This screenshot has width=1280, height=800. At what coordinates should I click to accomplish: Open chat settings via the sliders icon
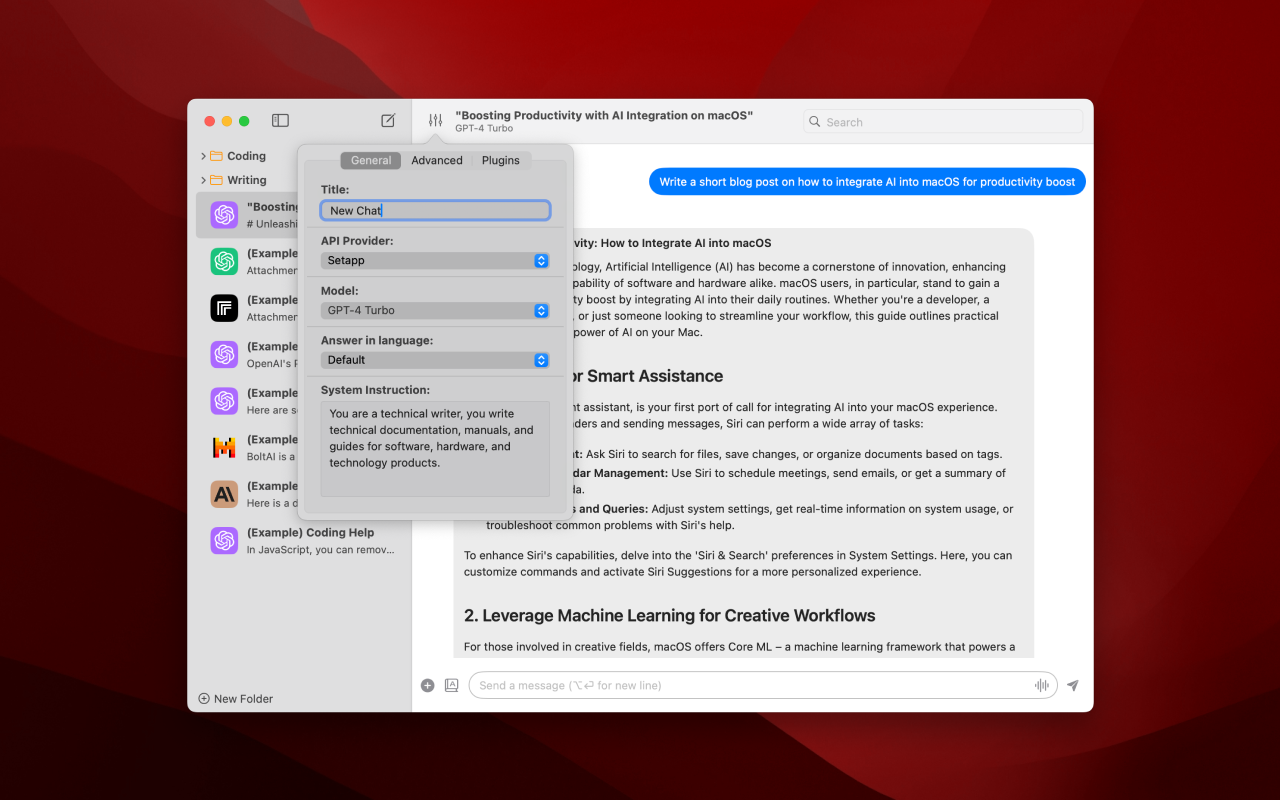tap(434, 120)
